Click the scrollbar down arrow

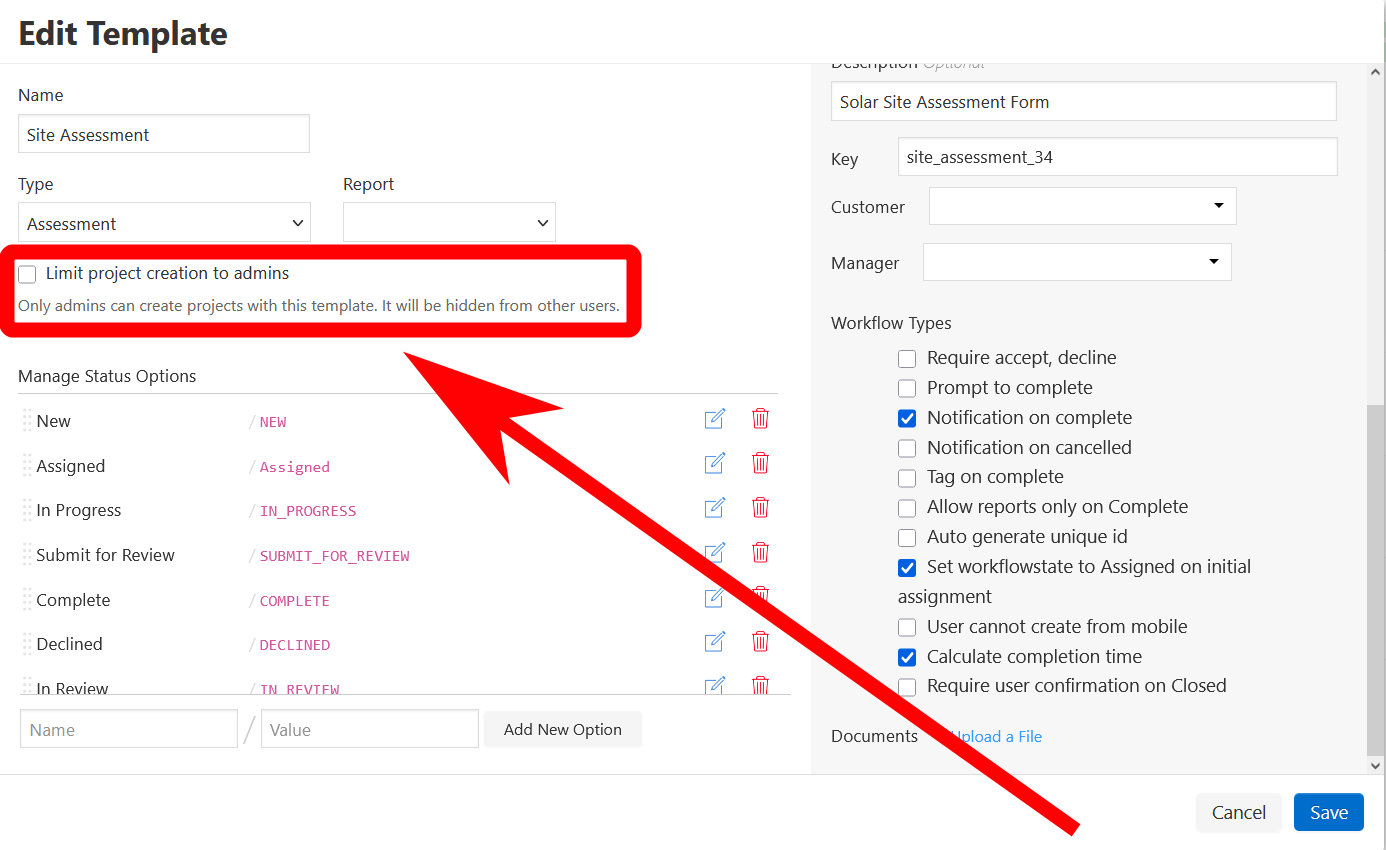pyautogui.click(x=1376, y=765)
